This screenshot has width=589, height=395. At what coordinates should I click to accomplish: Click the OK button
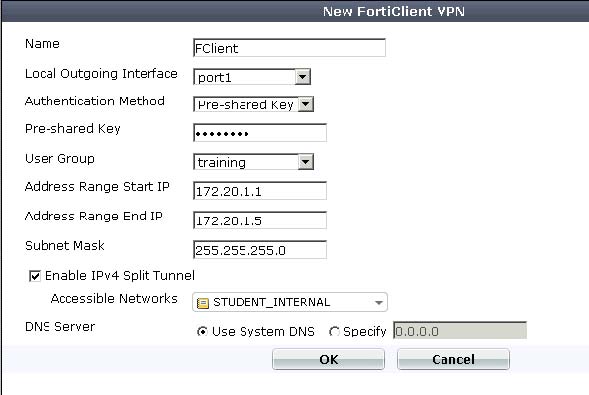click(328, 359)
